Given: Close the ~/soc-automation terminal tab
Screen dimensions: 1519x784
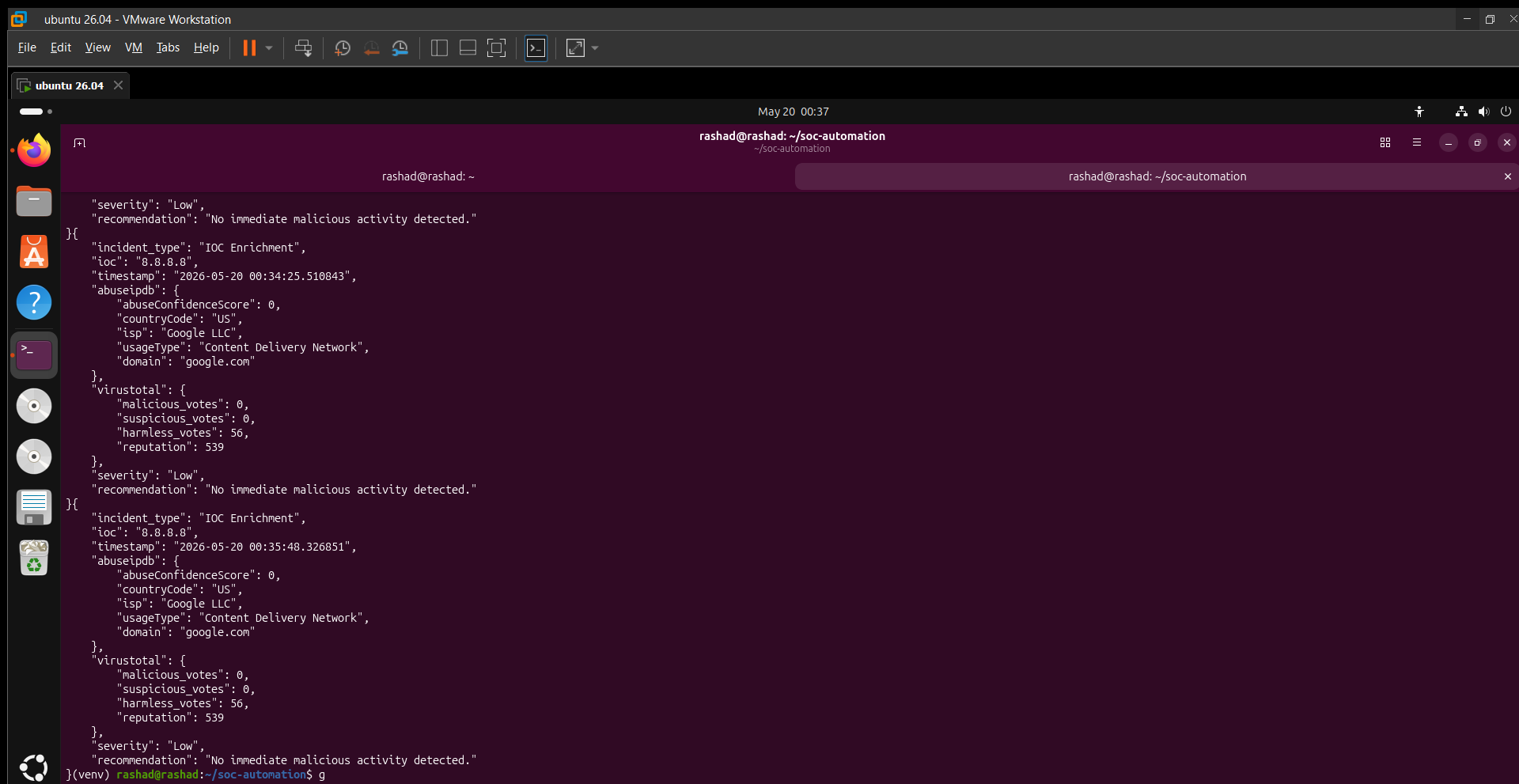Looking at the screenshot, I should pos(1508,176).
